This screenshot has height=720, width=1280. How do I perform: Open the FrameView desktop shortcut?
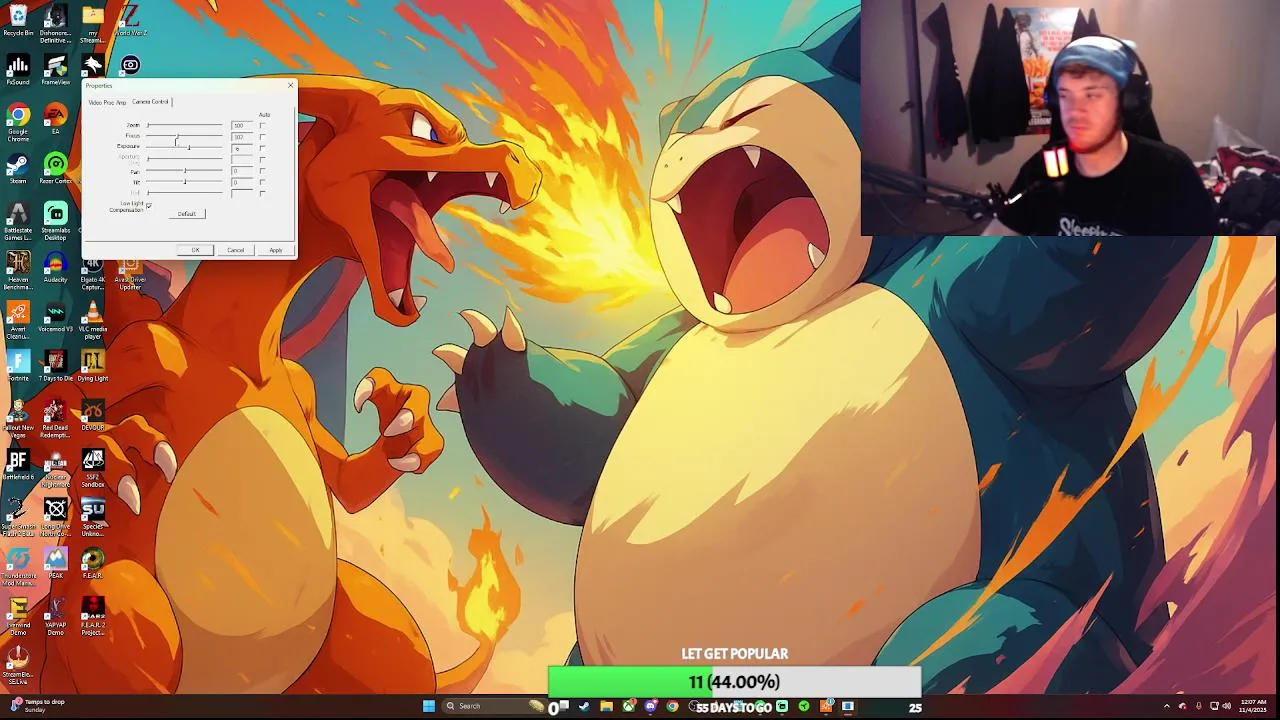coord(56,69)
